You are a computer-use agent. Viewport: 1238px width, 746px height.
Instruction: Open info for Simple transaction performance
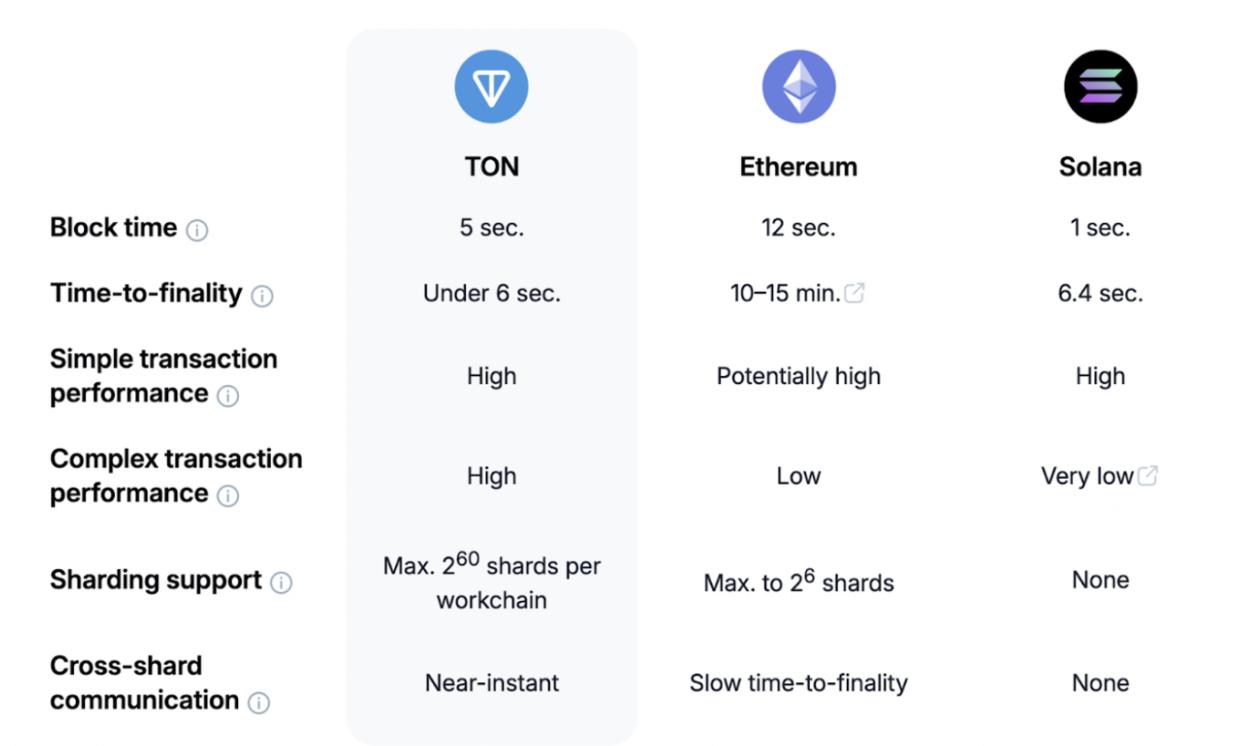point(228,396)
